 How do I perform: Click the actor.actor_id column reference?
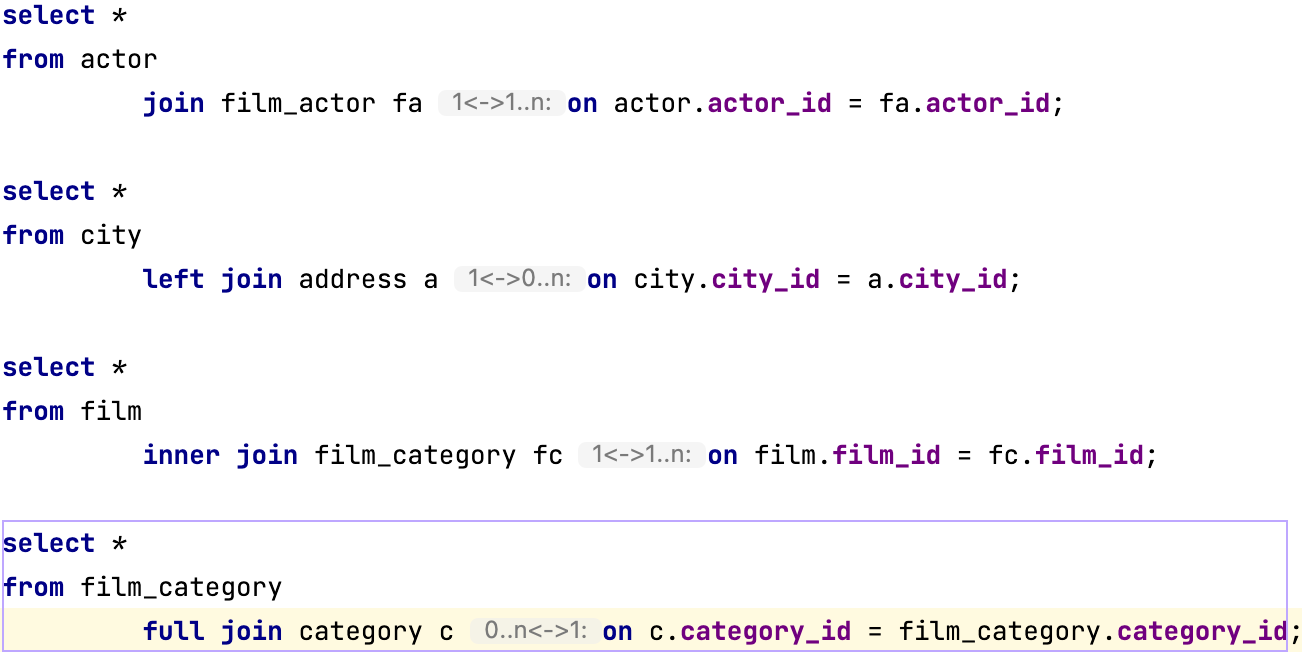(x=722, y=103)
